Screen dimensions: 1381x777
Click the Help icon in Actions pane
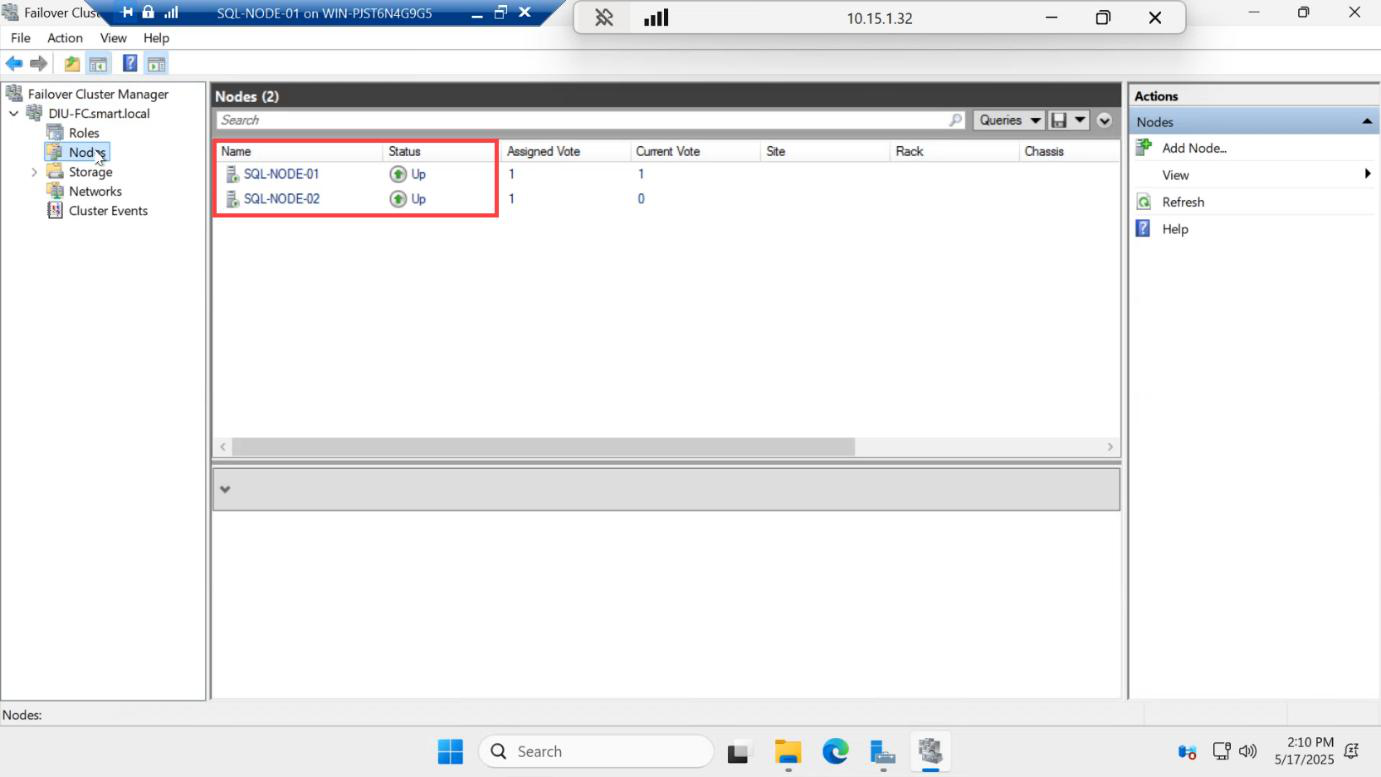pos(1144,229)
